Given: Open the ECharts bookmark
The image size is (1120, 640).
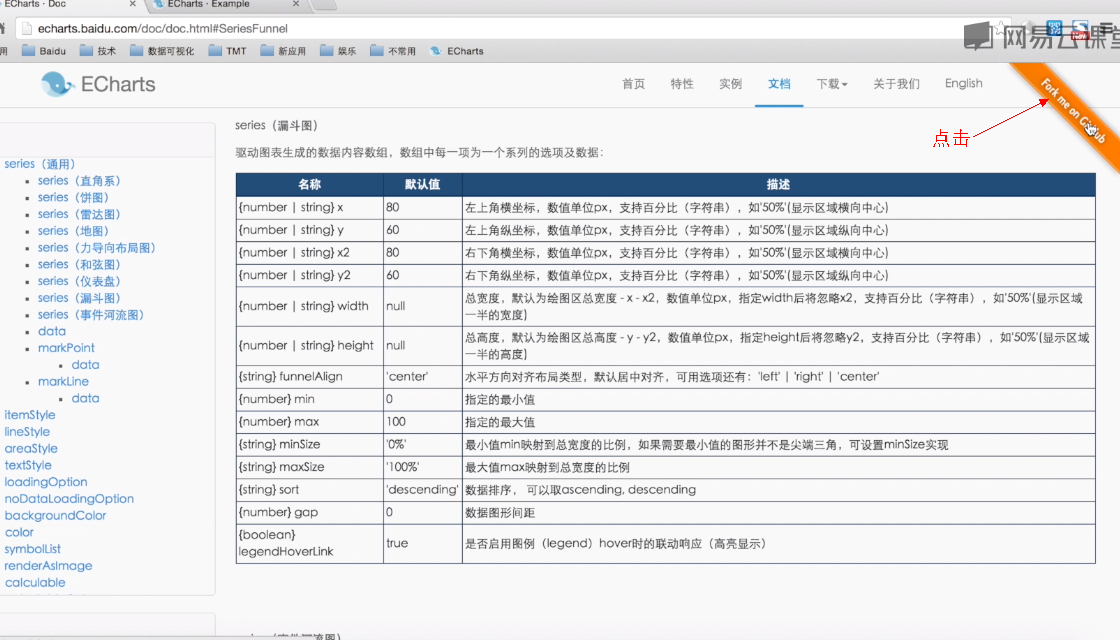Looking at the screenshot, I should click(456, 51).
